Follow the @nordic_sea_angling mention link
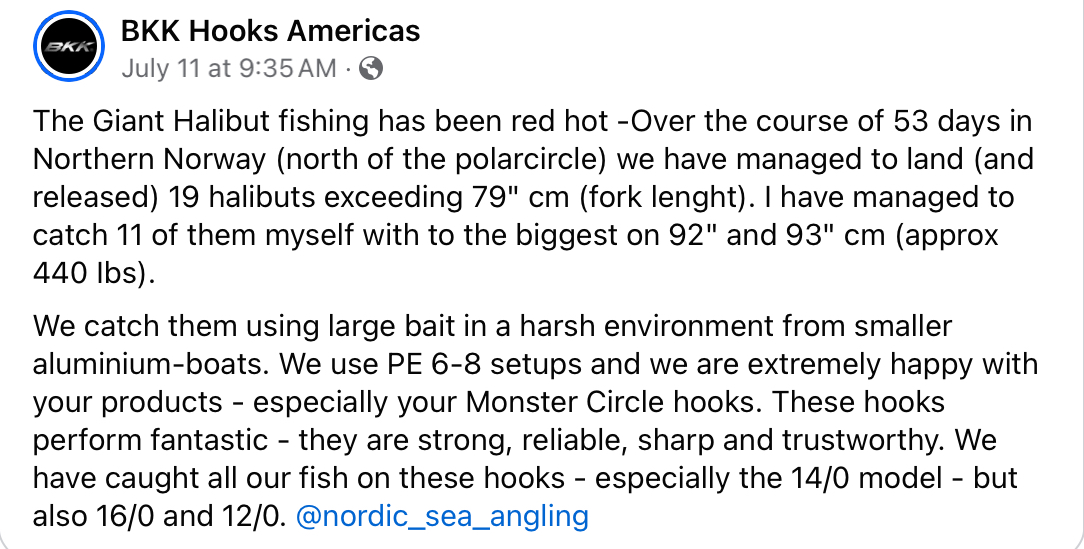The height and width of the screenshot is (549, 1084). [442, 517]
